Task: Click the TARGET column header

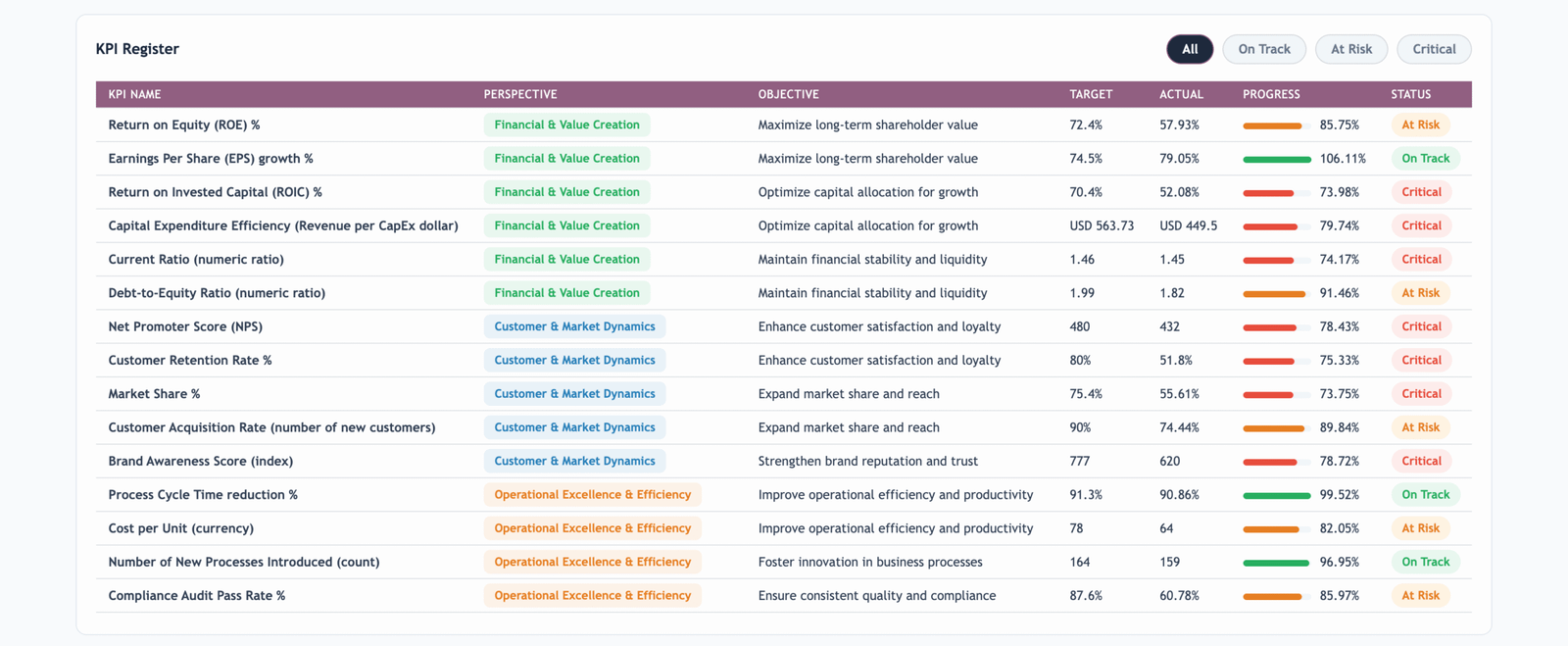Action: pyautogui.click(x=1091, y=94)
